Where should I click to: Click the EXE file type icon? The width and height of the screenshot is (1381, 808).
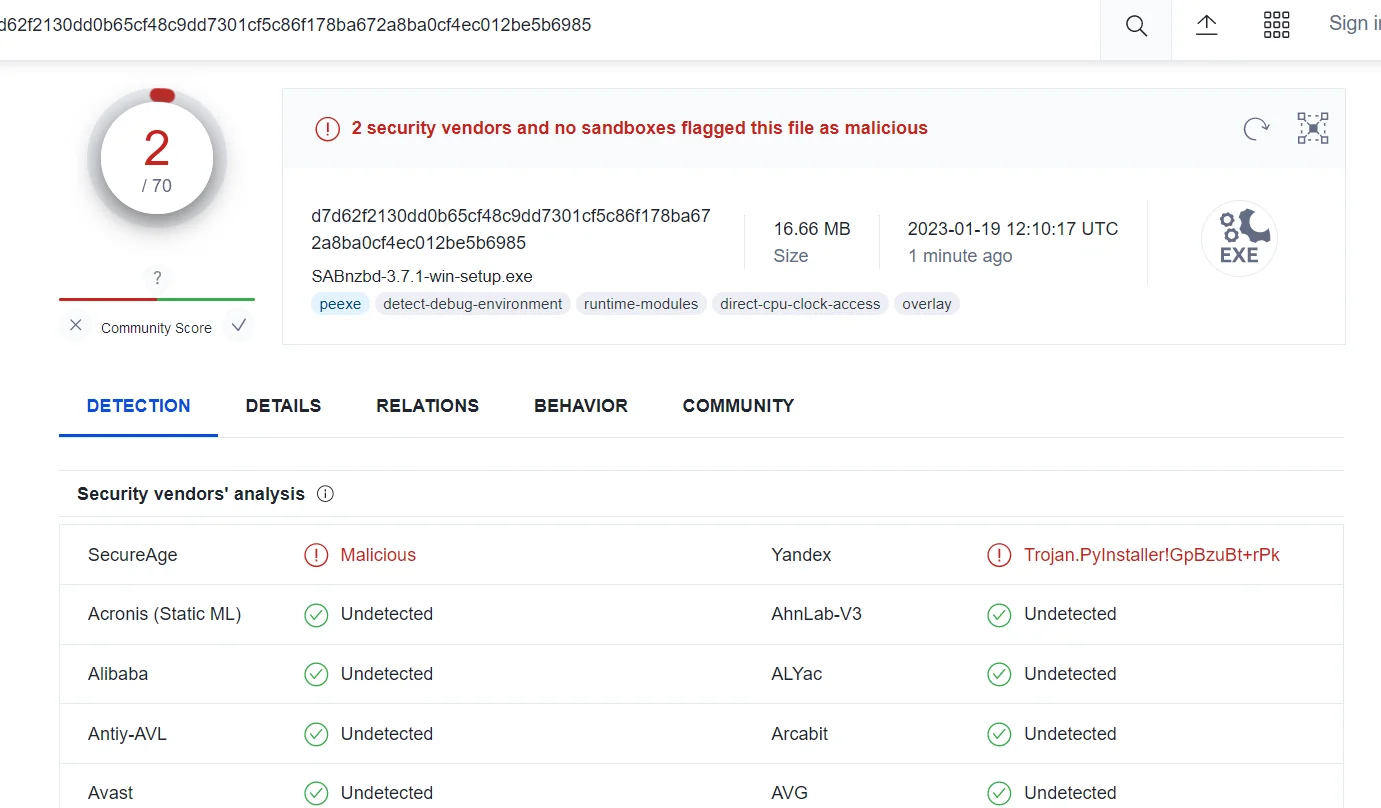1239,239
